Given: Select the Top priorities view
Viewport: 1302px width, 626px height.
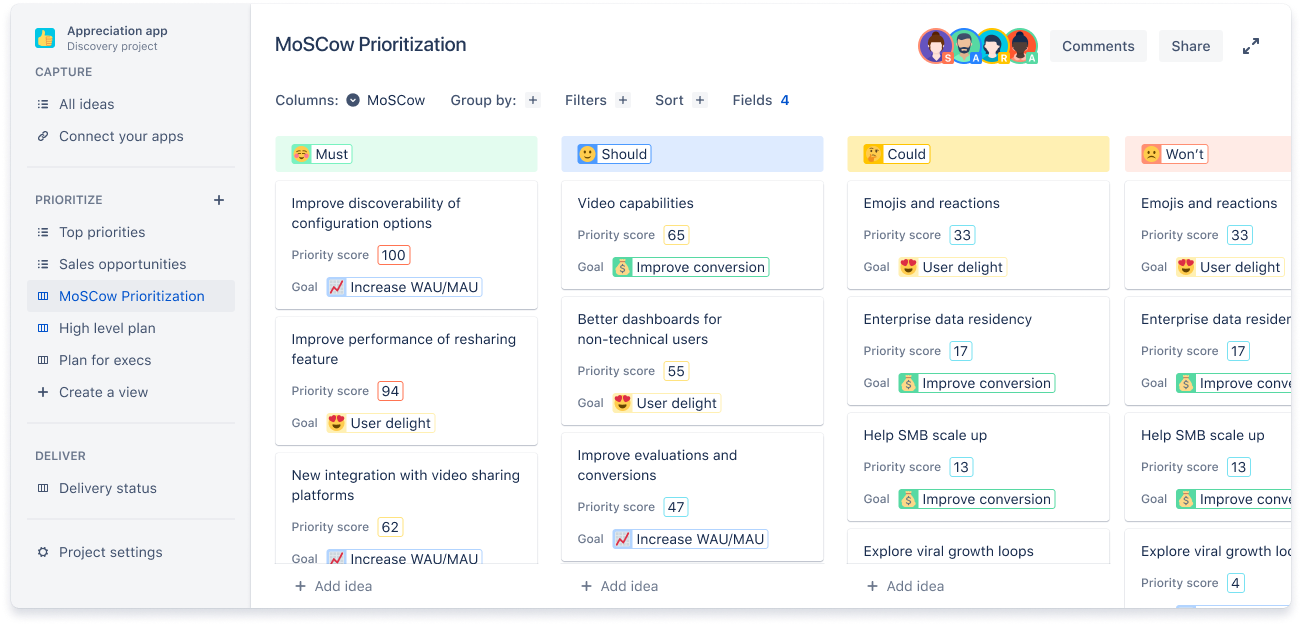Looking at the screenshot, I should pyautogui.click(x=101, y=232).
